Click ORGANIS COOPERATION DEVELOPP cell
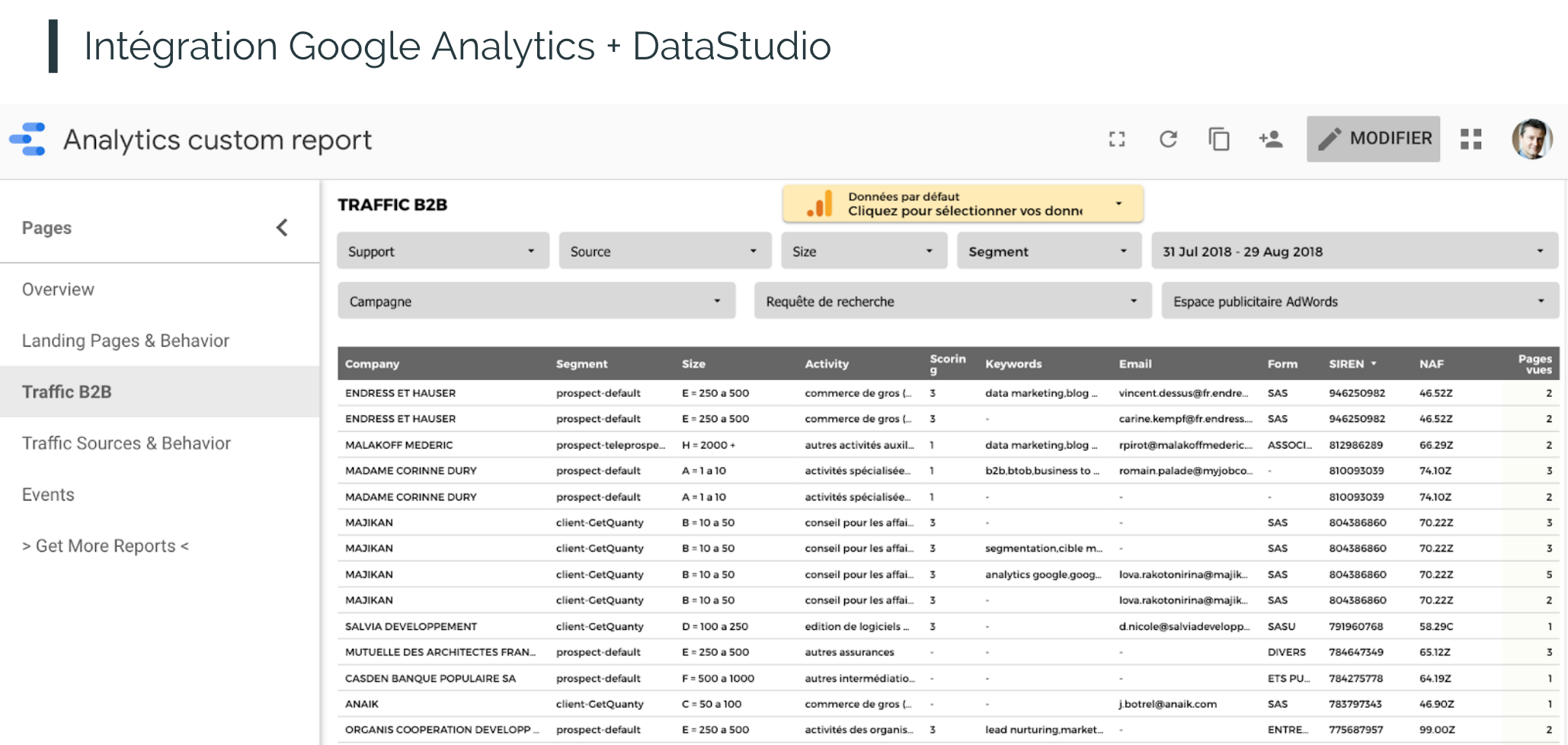 click(x=442, y=730)
